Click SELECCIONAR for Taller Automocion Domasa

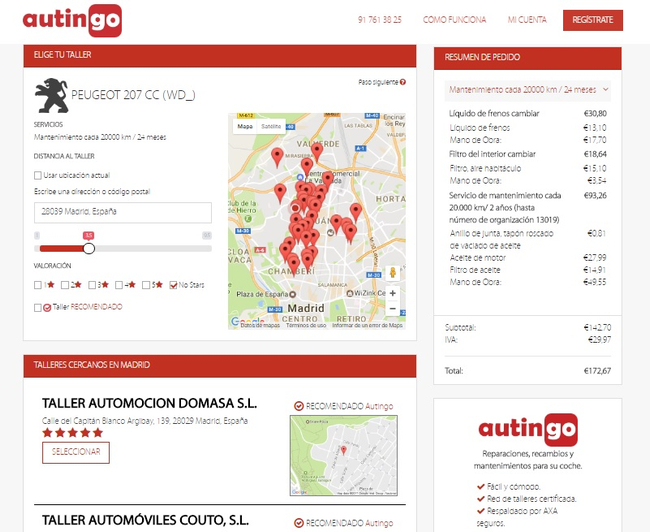click(76, 452)
